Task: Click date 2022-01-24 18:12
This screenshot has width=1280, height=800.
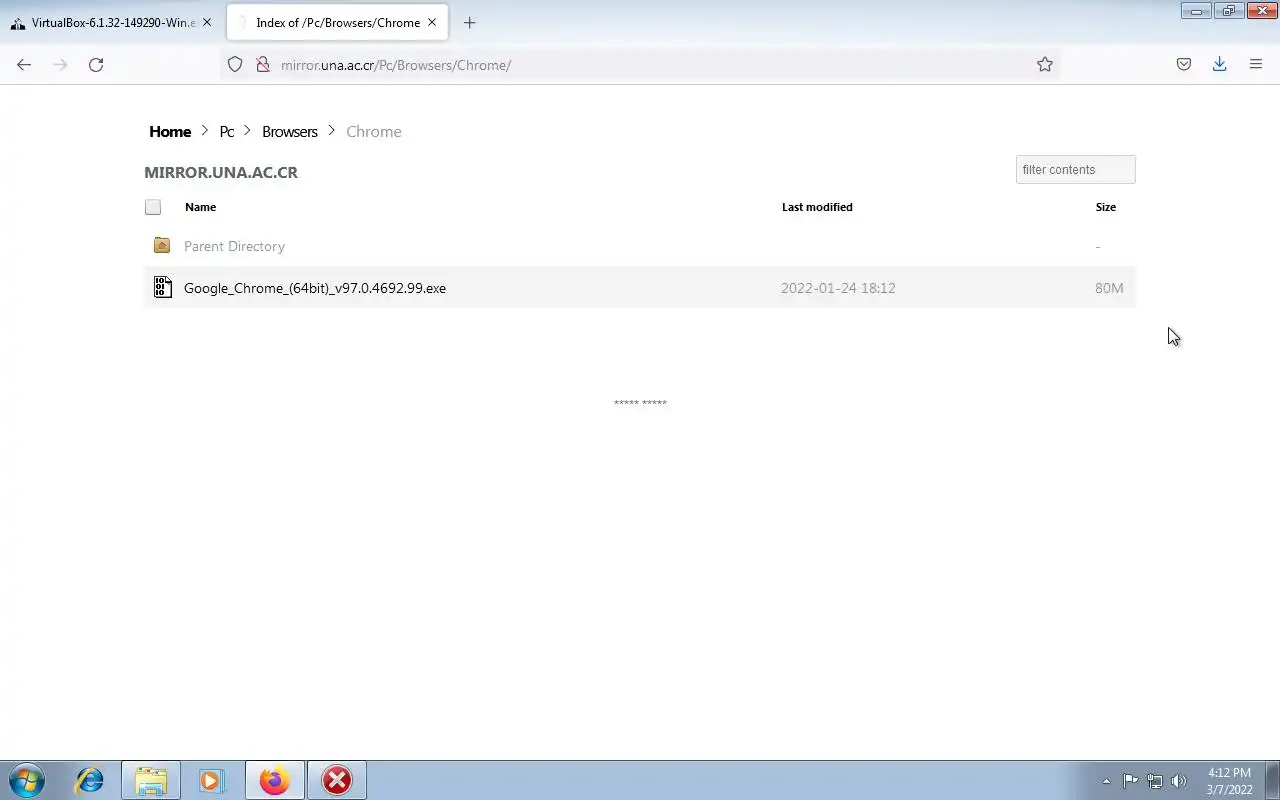Action: (x=838, y=288)
